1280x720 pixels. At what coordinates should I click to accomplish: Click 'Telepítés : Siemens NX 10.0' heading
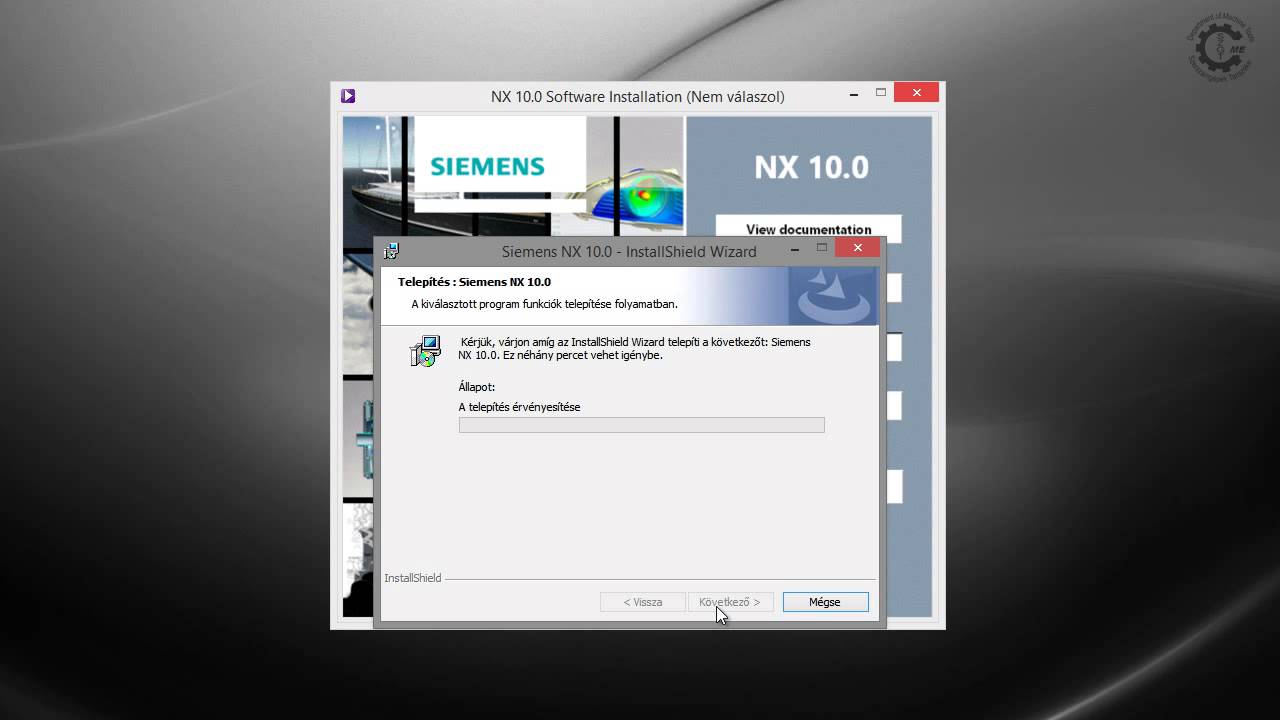pyautogui.click(x=474, y=282)
